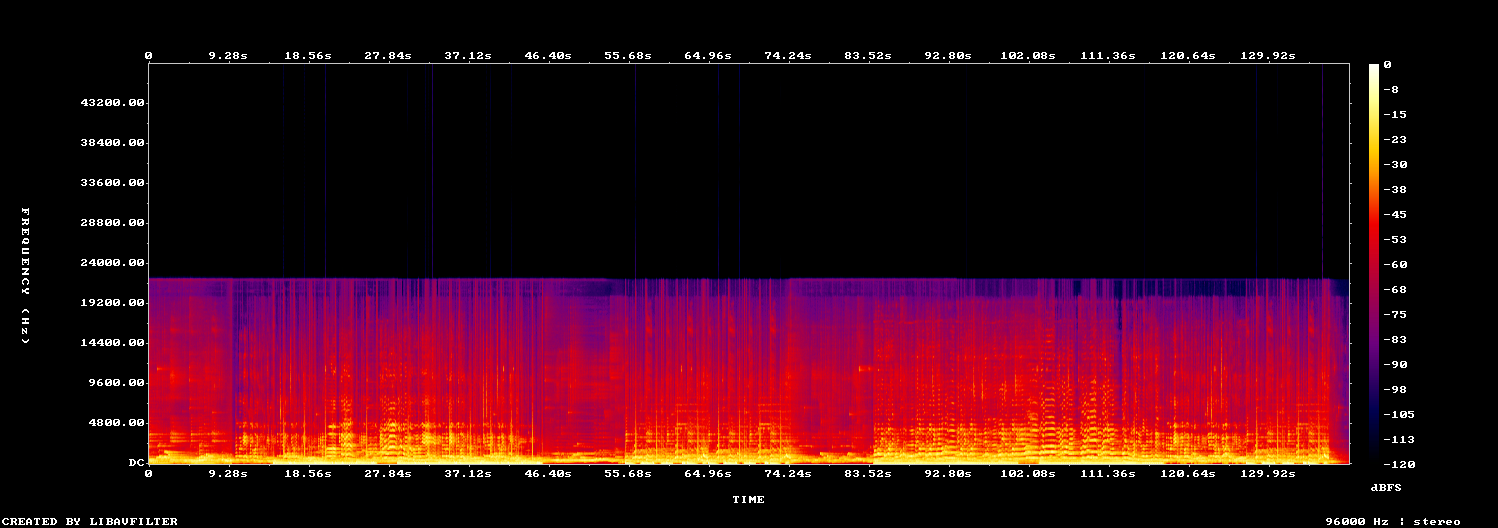Click the 18.56s marker on bottom axis
The width and height of the screenshot is (1498, 528).
click(308, 473)
